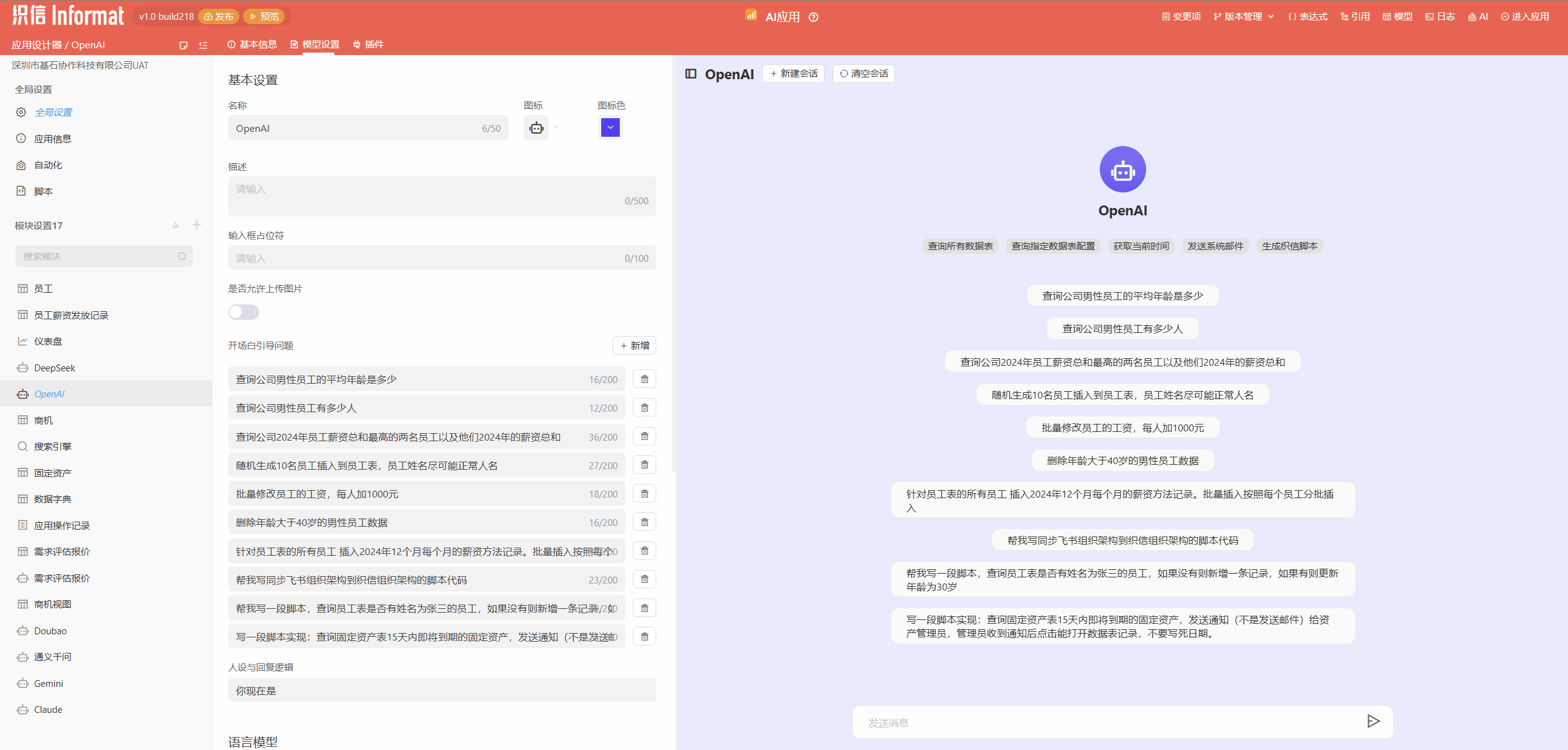Viewport: 1568px width, 750px height.
Task: Enable the 是否允许上传图片 toggle
Action: pos(243,312)
